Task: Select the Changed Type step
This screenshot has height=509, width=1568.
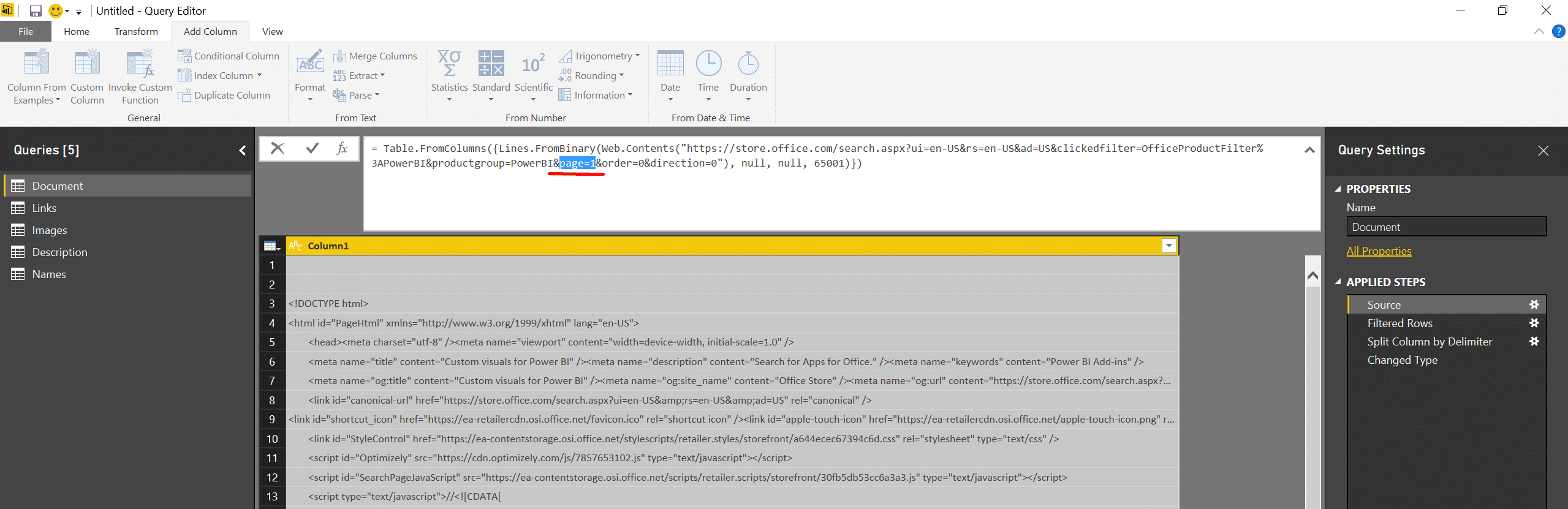Action: pyautogui.click(x=1446, y=360)
